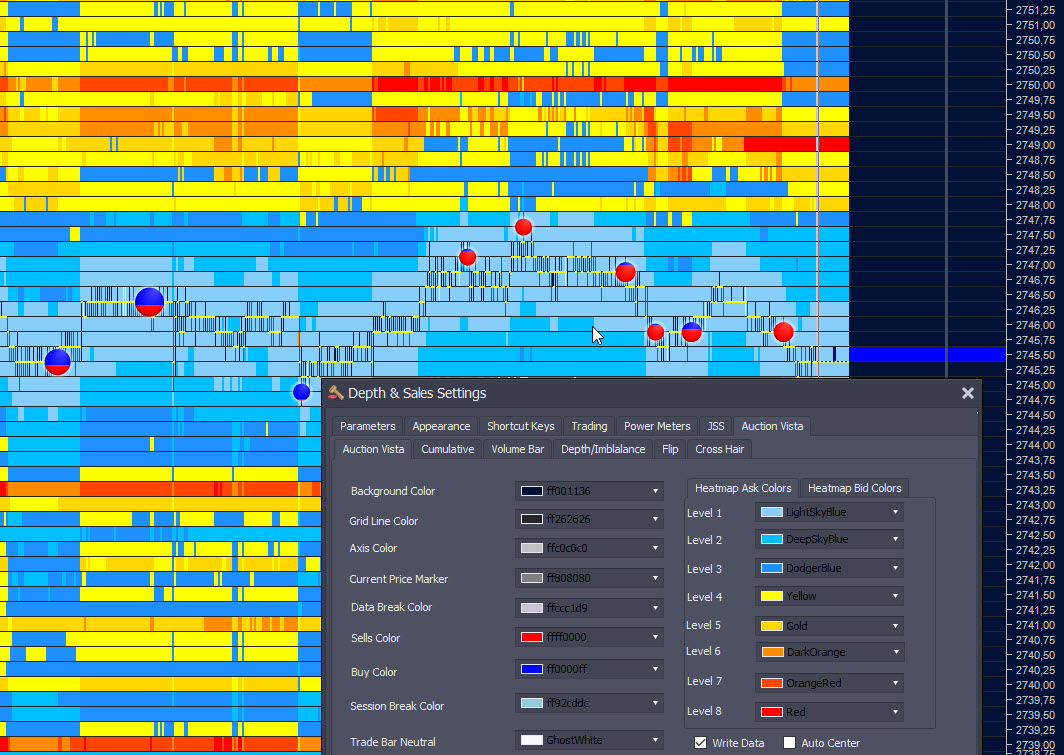Expand the Sells Color dropdown arrow
The image size is (1064, 755).
pos(655,638)
